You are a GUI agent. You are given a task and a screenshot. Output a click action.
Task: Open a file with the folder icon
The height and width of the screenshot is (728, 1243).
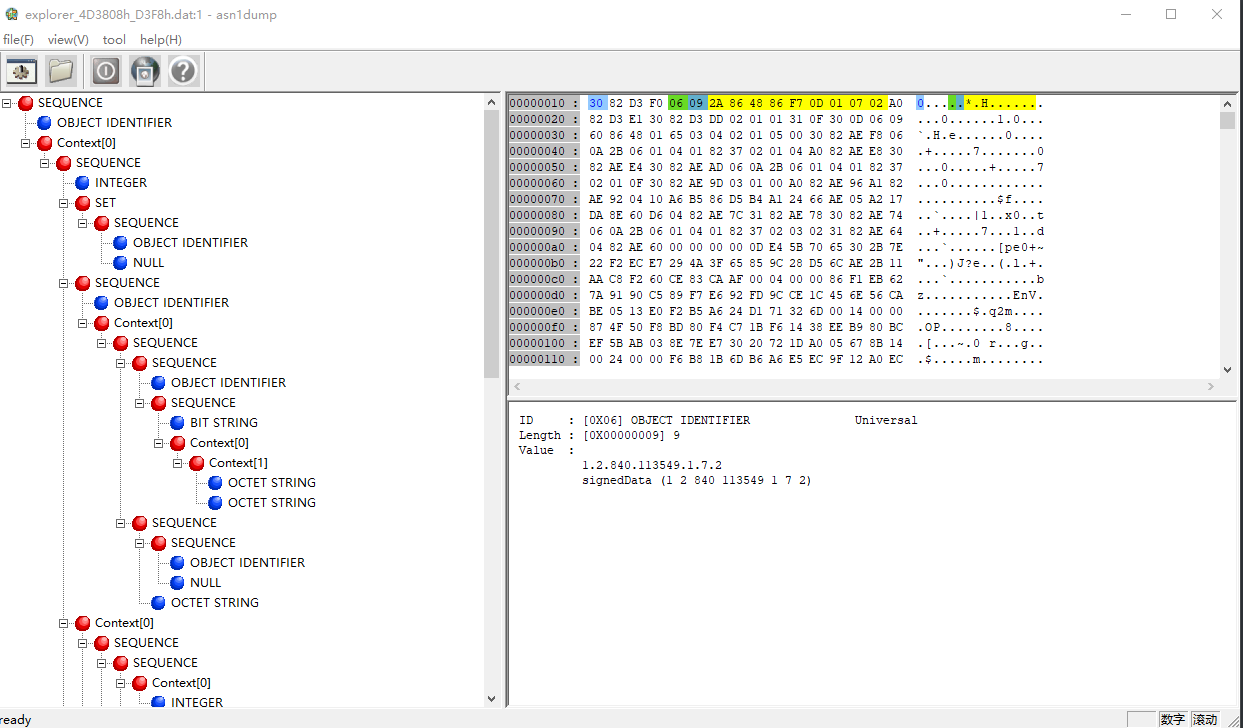pyautogui.click(x=62, y=71)
